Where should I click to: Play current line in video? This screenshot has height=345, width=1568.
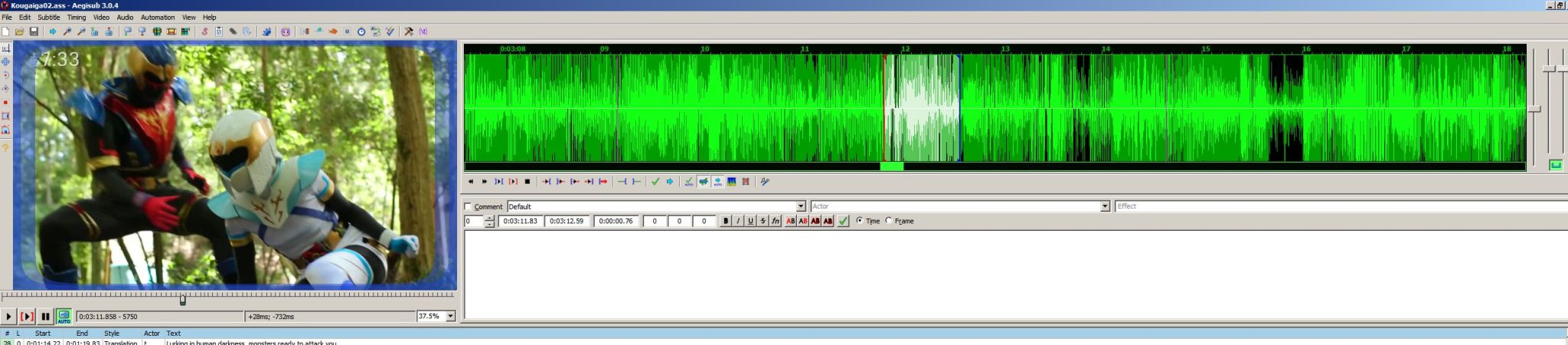point(27,316)
